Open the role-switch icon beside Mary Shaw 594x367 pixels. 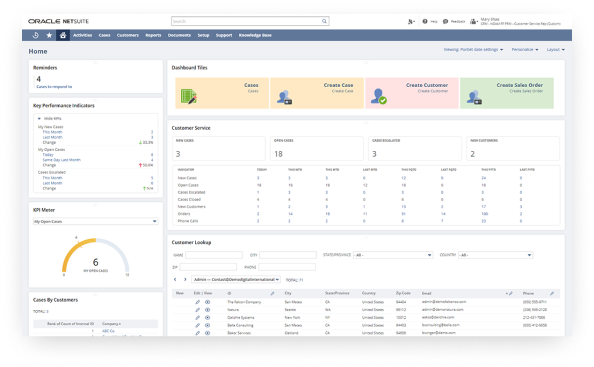click(x=474, y=22)
